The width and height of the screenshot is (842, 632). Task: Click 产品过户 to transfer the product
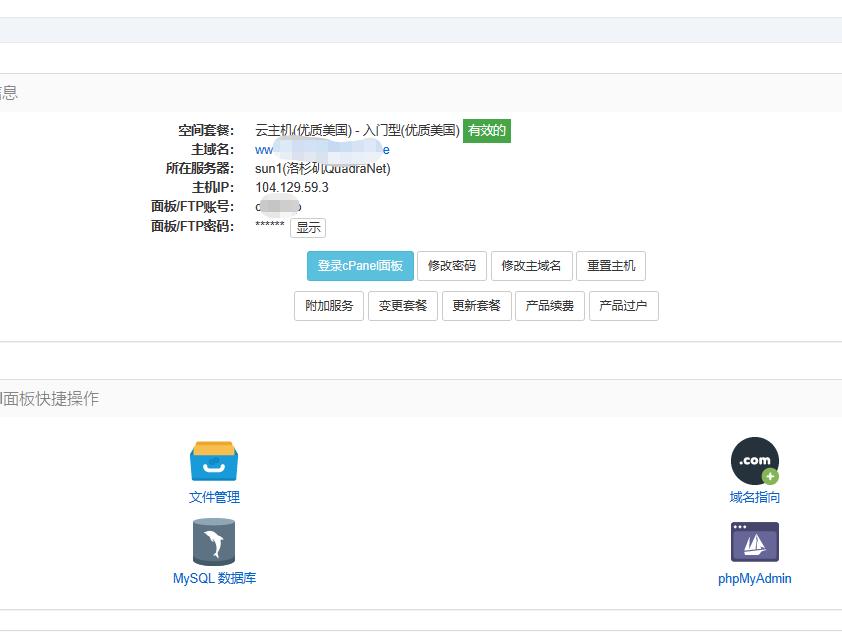(x=623, y=306)
